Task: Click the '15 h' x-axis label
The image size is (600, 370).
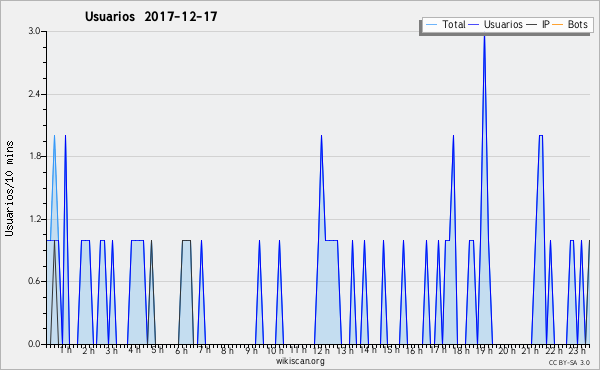Action: [391, 350]
